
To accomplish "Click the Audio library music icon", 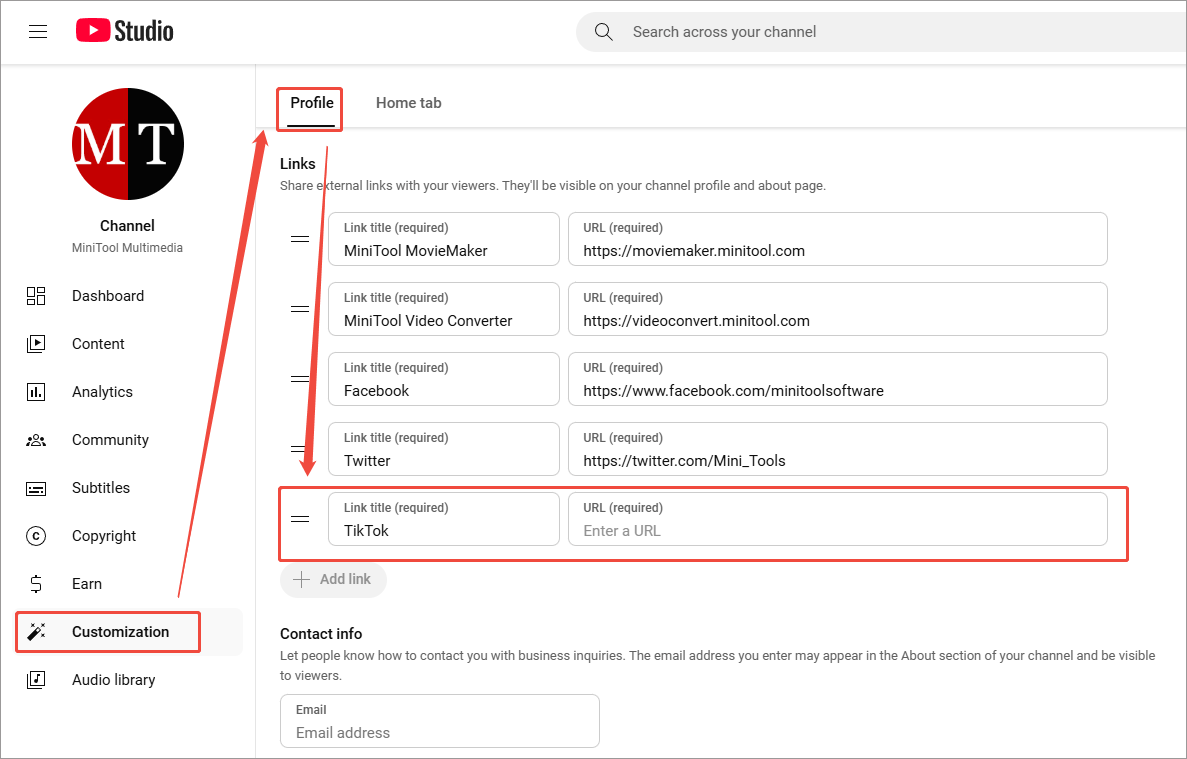I will click(36, 680).
